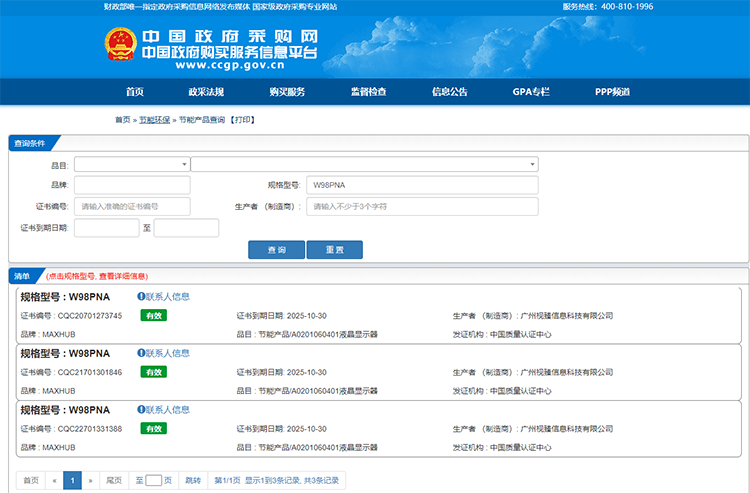
Task: Click the 首页 breadcrumb link
Action: (x=122, y=120)
